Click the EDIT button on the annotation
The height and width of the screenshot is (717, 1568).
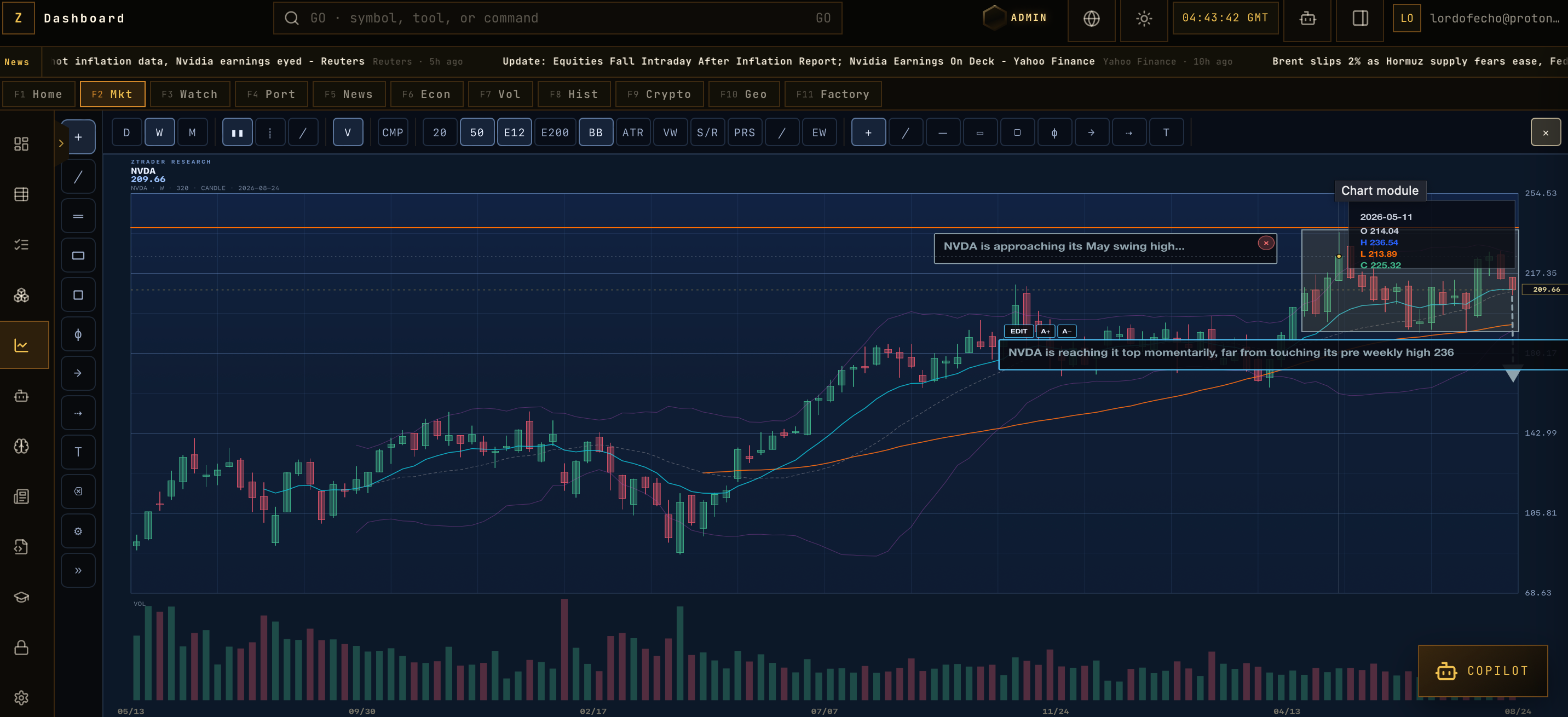(1018, 331)
